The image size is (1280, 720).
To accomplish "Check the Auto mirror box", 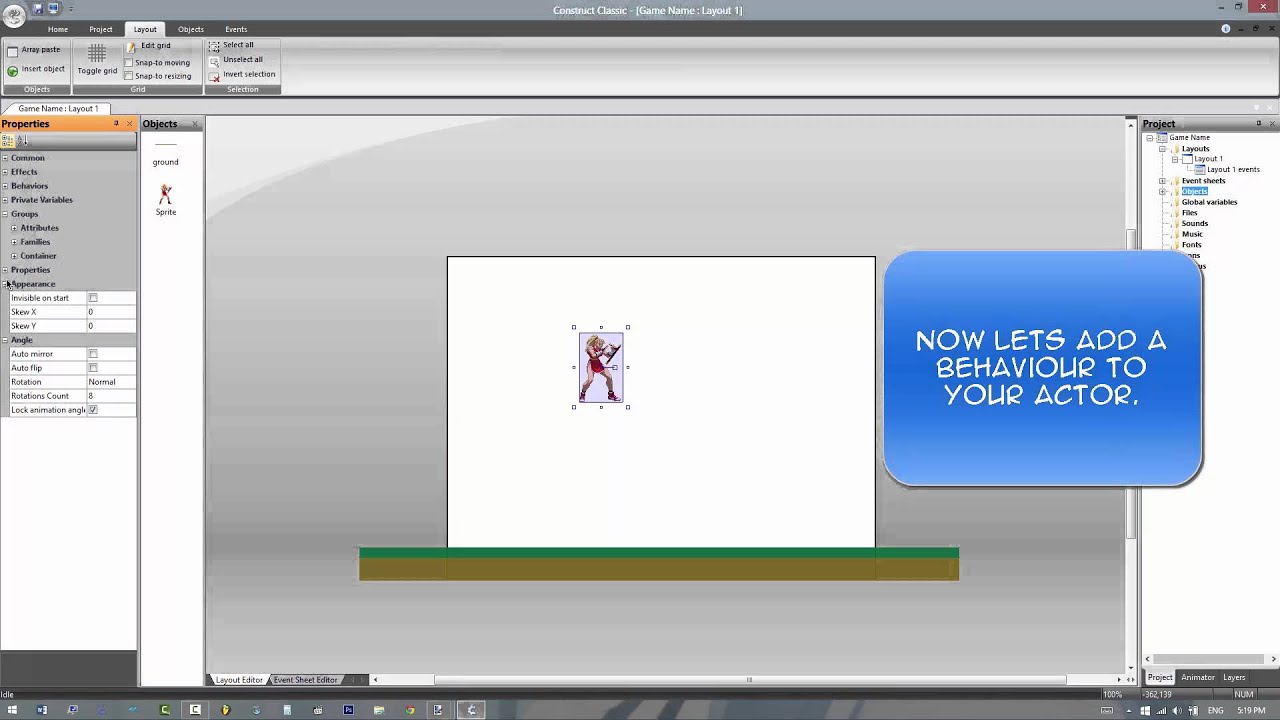I will click(93, 354).
